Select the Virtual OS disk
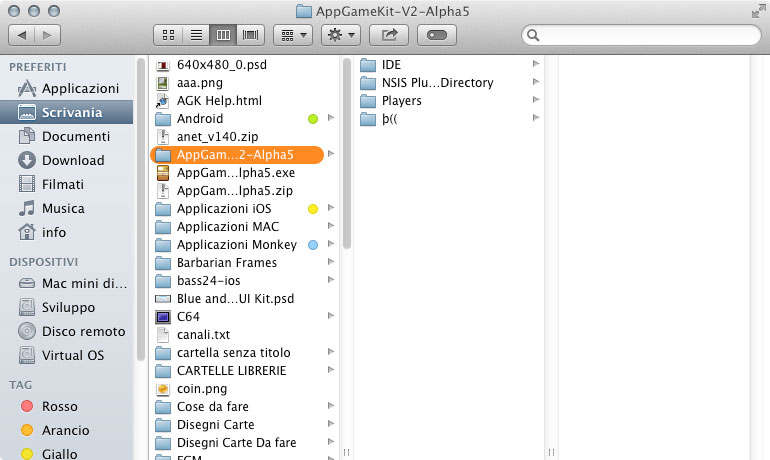 tap(67, 355)
